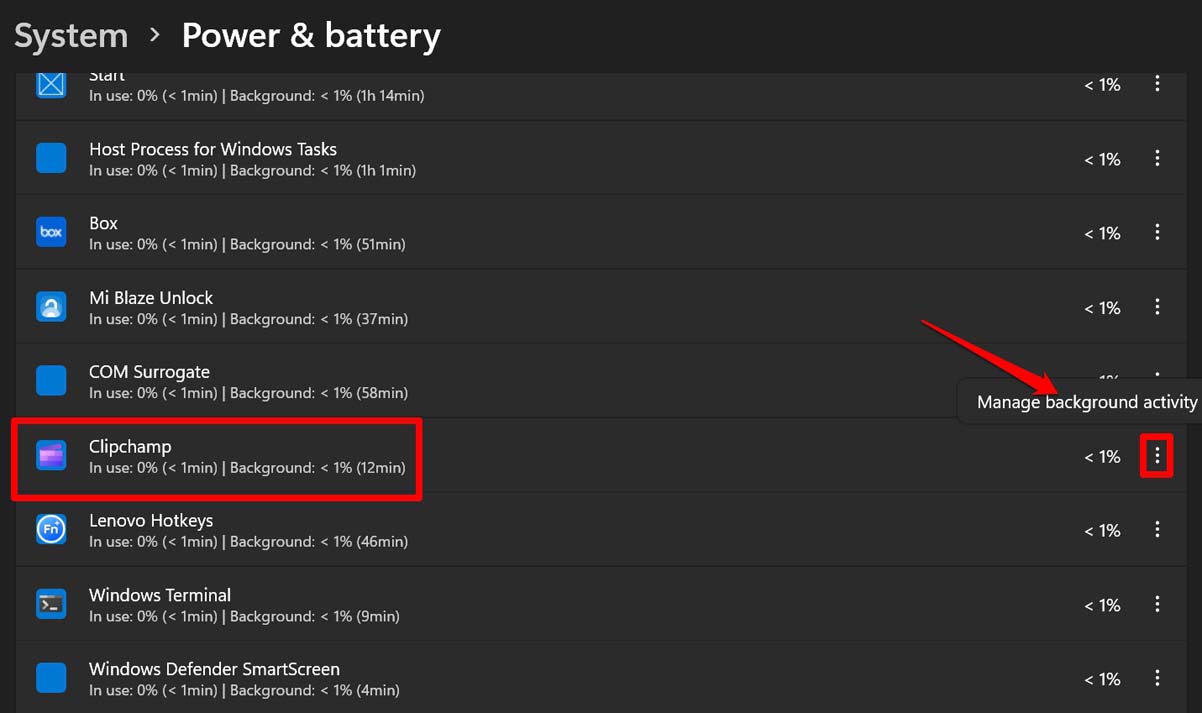This screenshot has height=713, width=1202.
Task: Click the Host Process battery usage percentage
Action: [x=1102, y=158]
